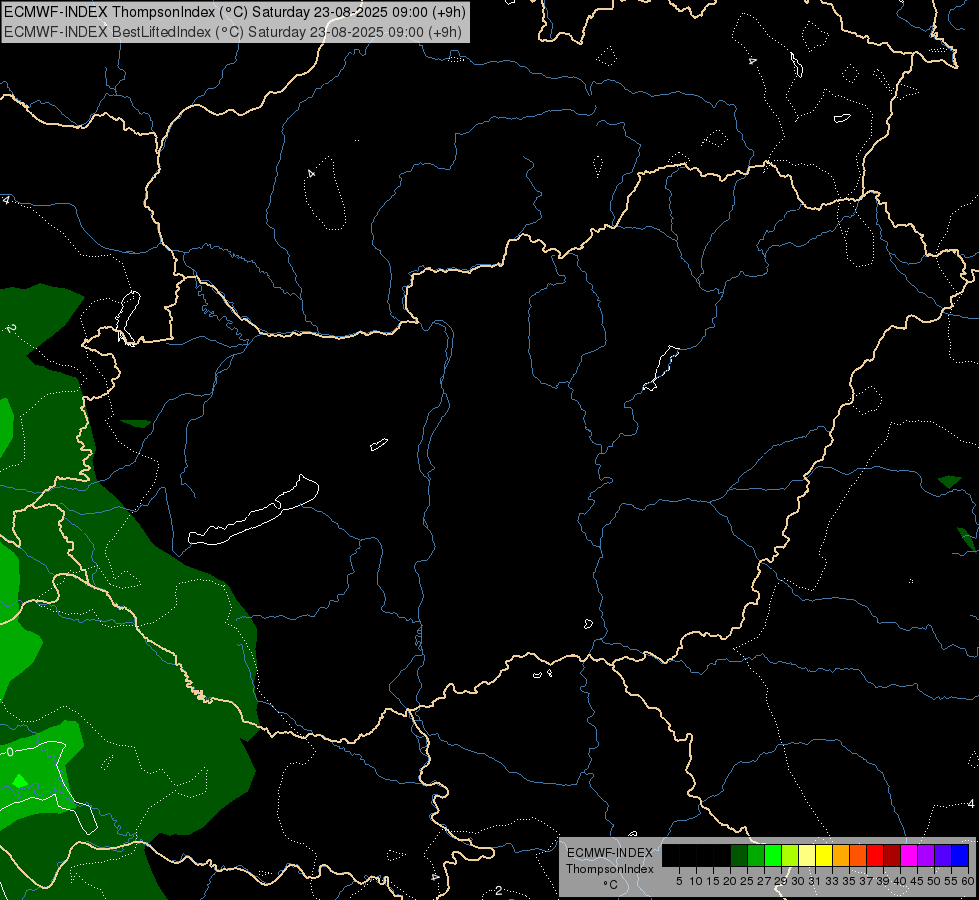Click the contour label 0 in bright green area

(10, 753)
